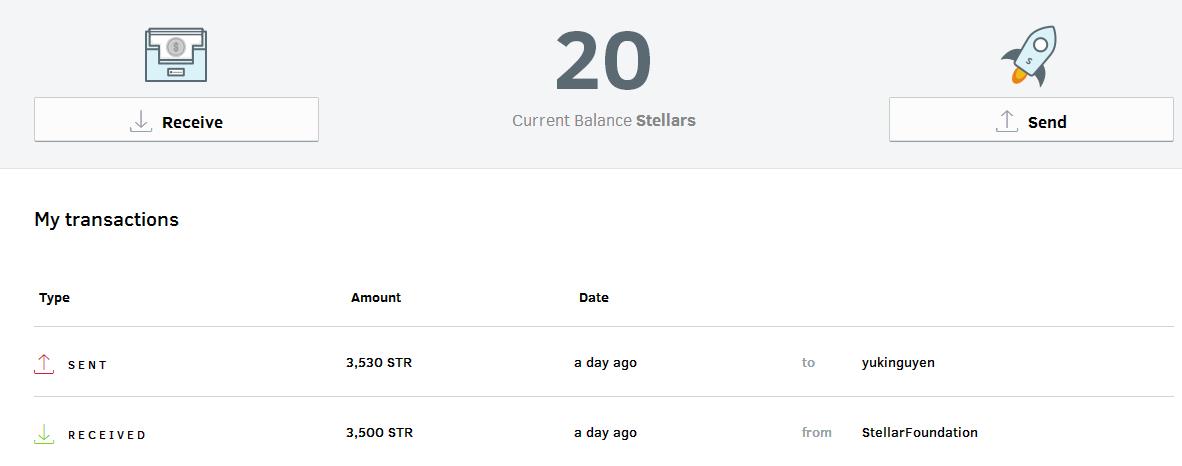Select the SENT transaction label
The image size is (1182, 466).
click(88, 365)
